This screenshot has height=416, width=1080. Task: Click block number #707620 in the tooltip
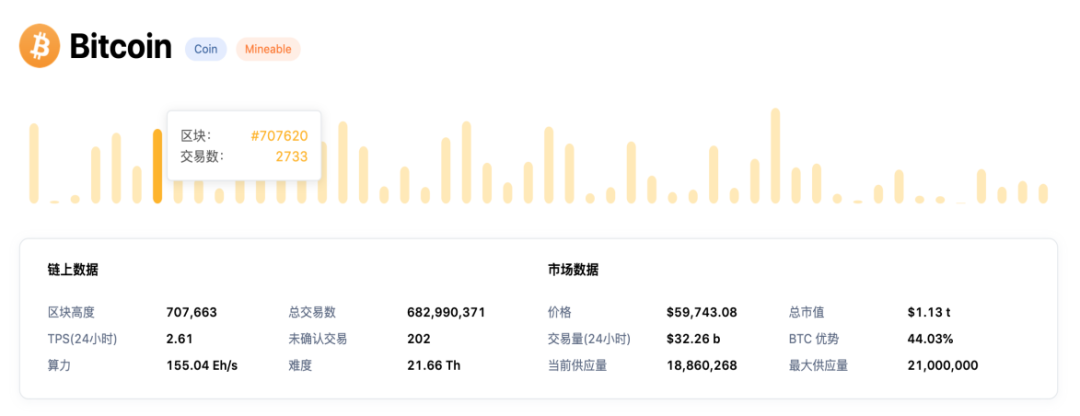click(279, 136)
